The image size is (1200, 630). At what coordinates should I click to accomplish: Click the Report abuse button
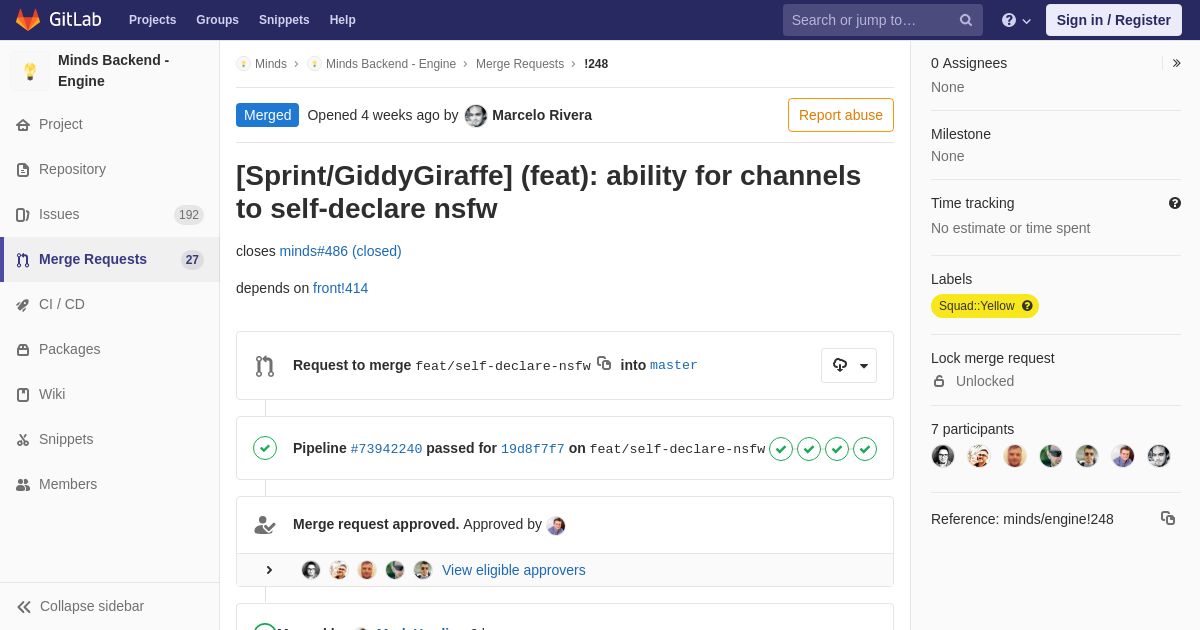pyautogui.click(x=841, y=115)
